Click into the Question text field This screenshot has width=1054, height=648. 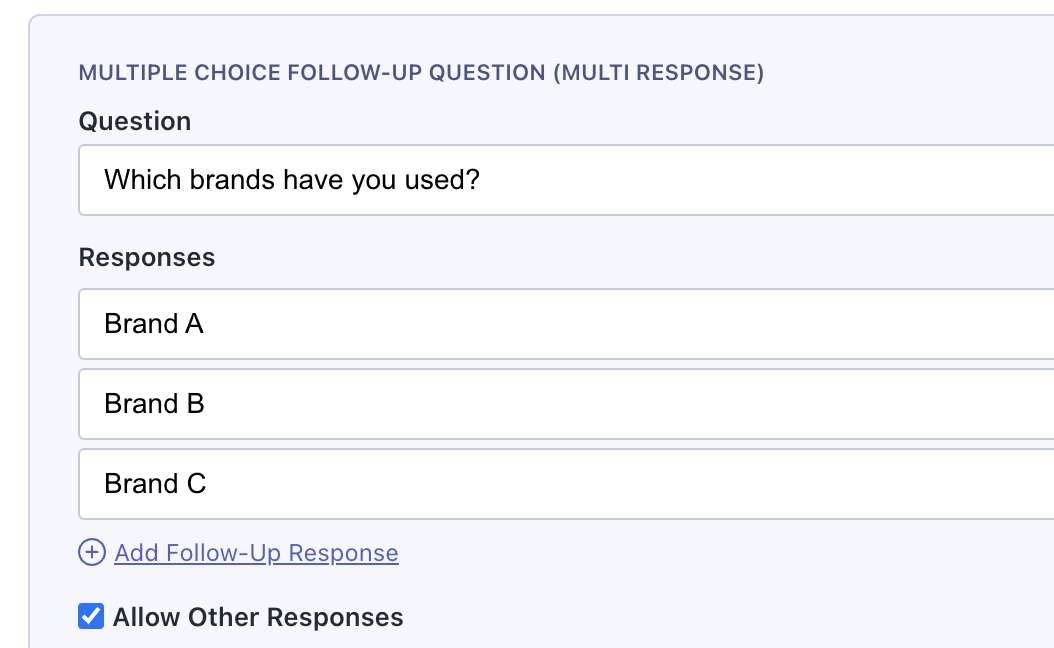[400, 180]
